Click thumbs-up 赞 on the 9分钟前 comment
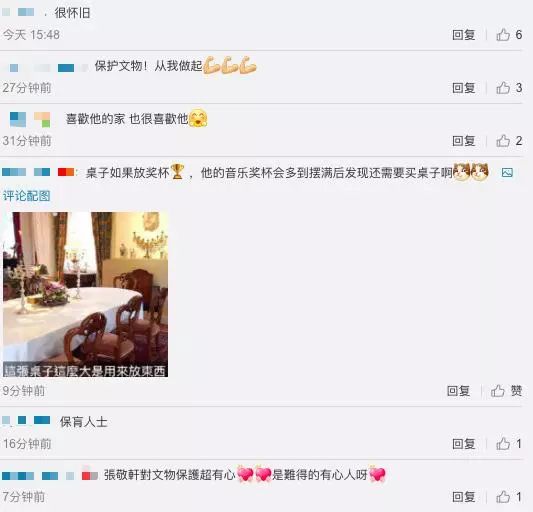 coord(506,391)
